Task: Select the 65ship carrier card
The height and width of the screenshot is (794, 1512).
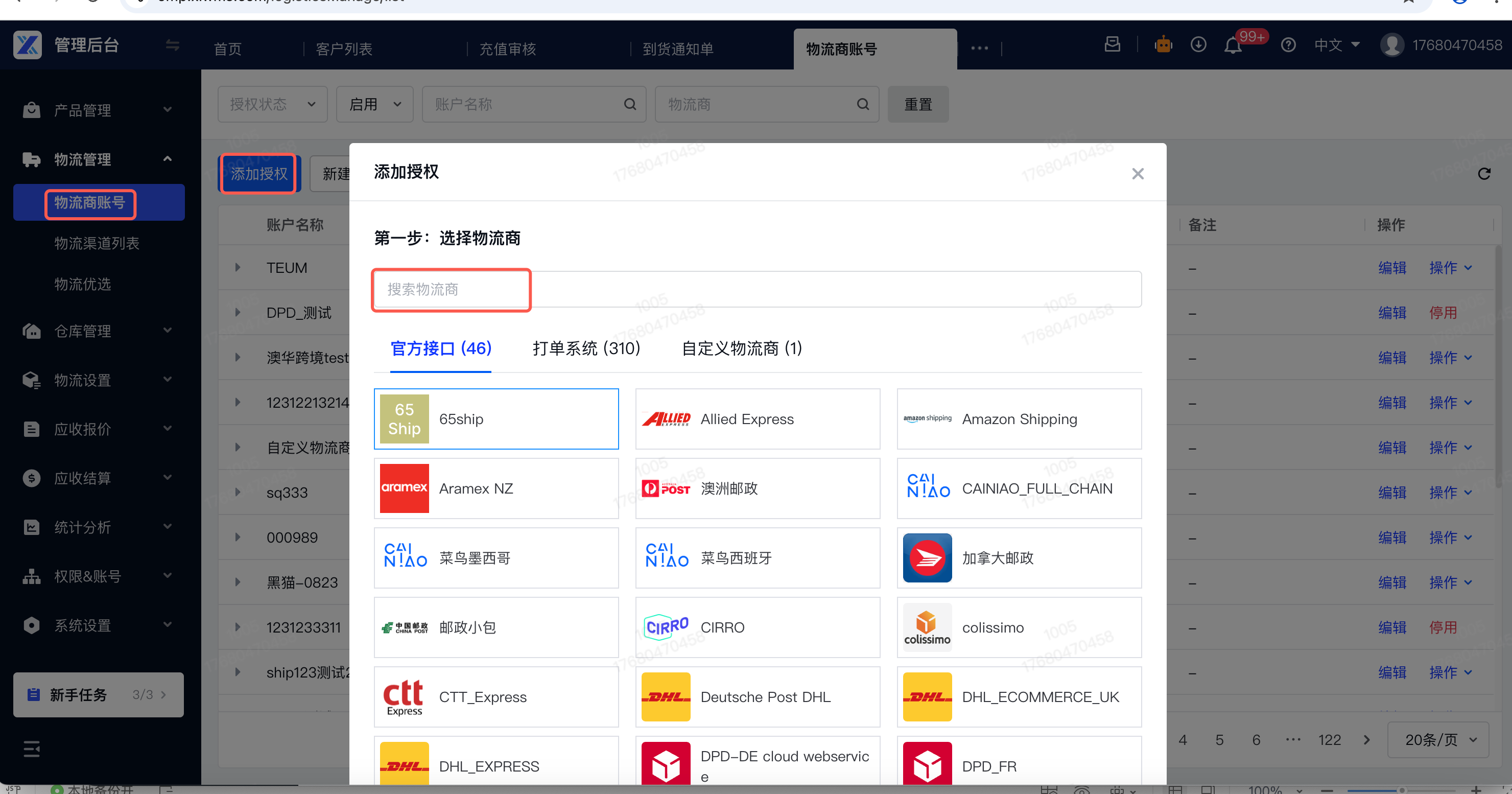Action: tap(496, 419)
